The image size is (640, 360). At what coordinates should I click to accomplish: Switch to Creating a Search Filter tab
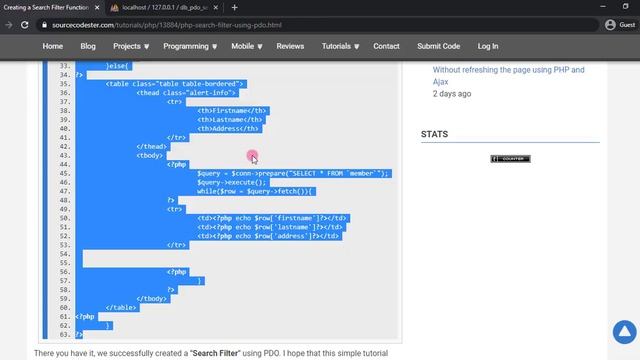(x=46, y=7)
